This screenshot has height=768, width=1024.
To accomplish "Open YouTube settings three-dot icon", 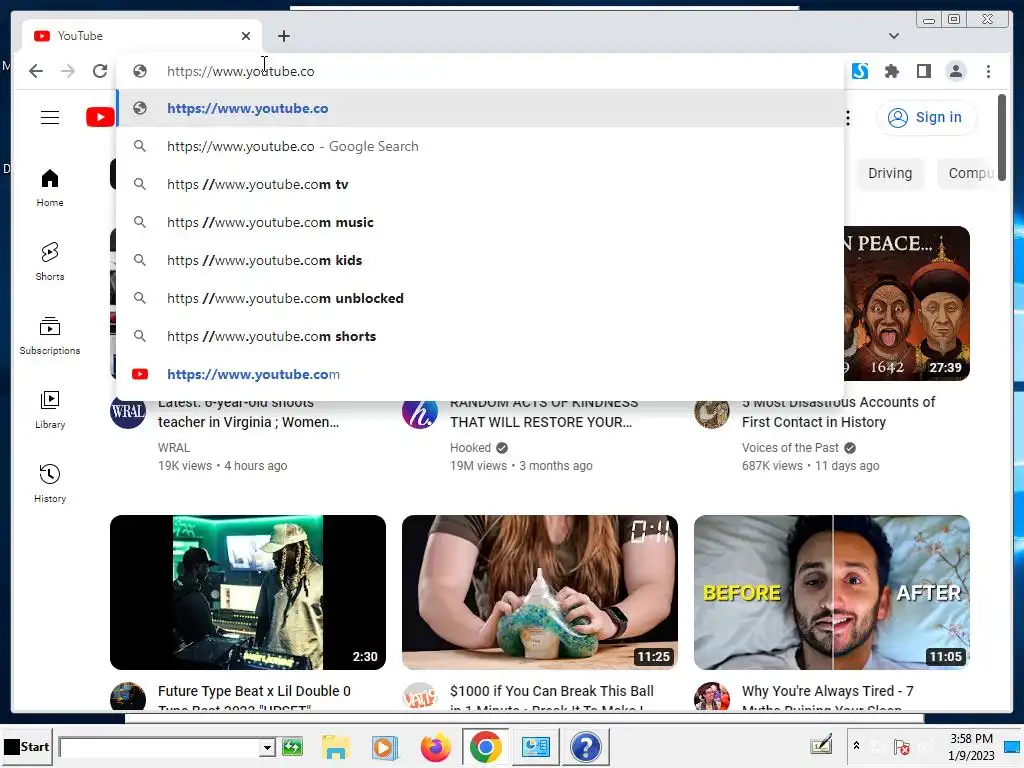I will [x=848, y=118].
